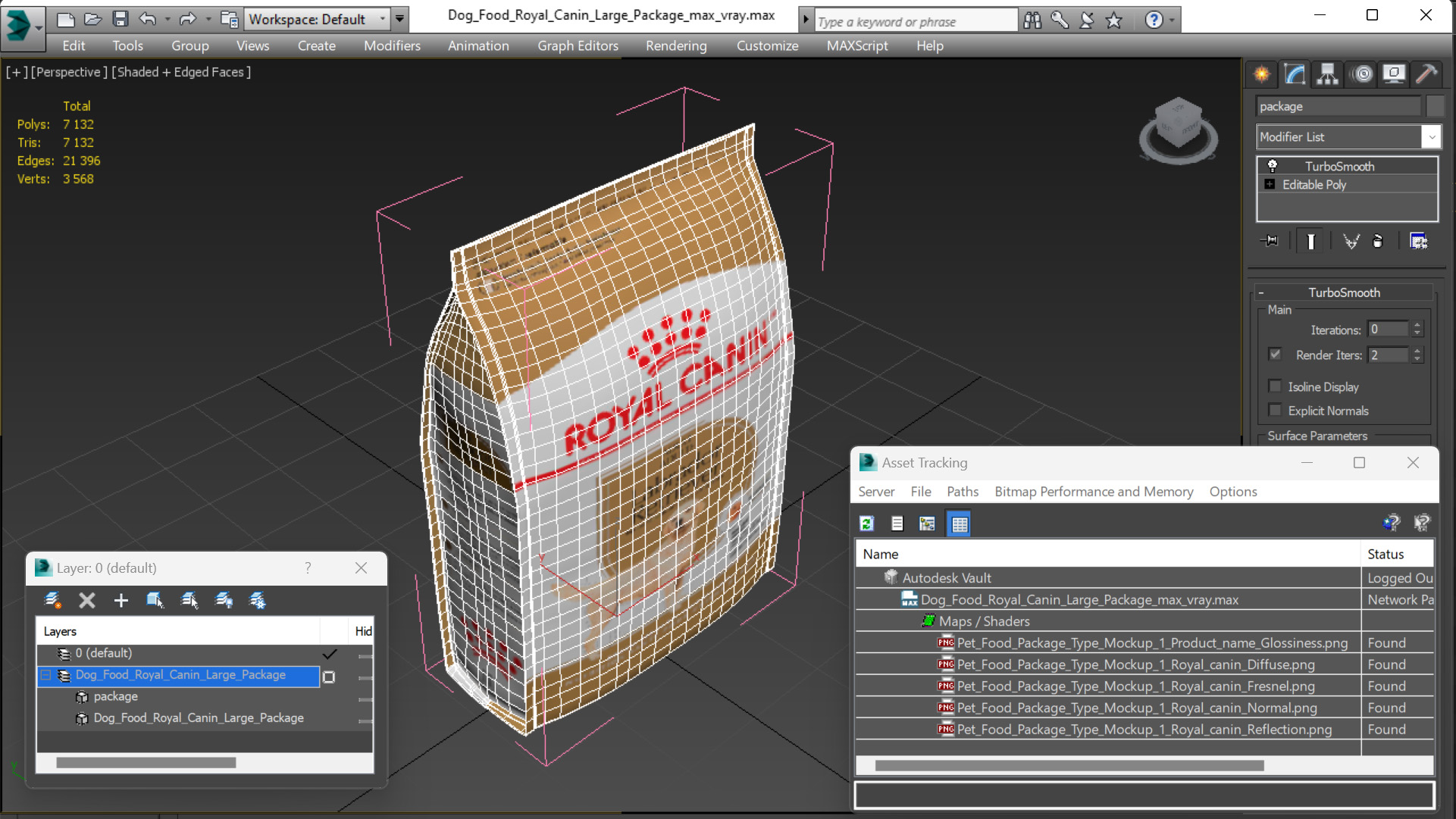
Task: Toggle current layer checkmark for 0 (default)
Action: [x=329, y=654]
